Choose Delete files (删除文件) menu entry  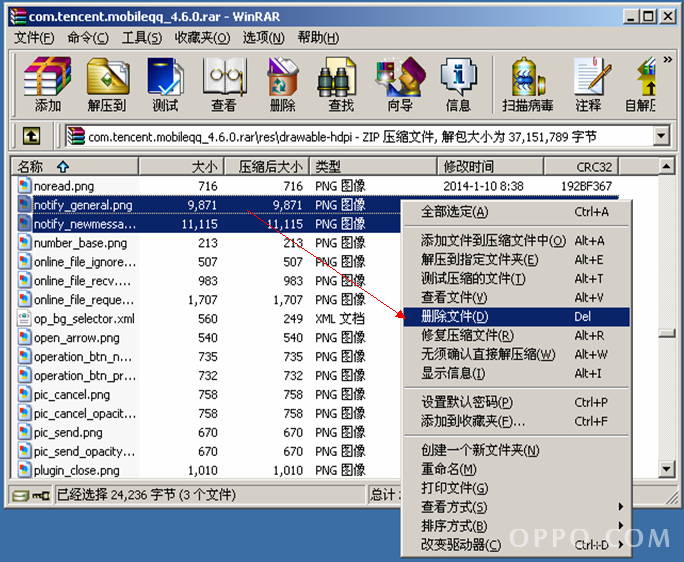point(516,316)
